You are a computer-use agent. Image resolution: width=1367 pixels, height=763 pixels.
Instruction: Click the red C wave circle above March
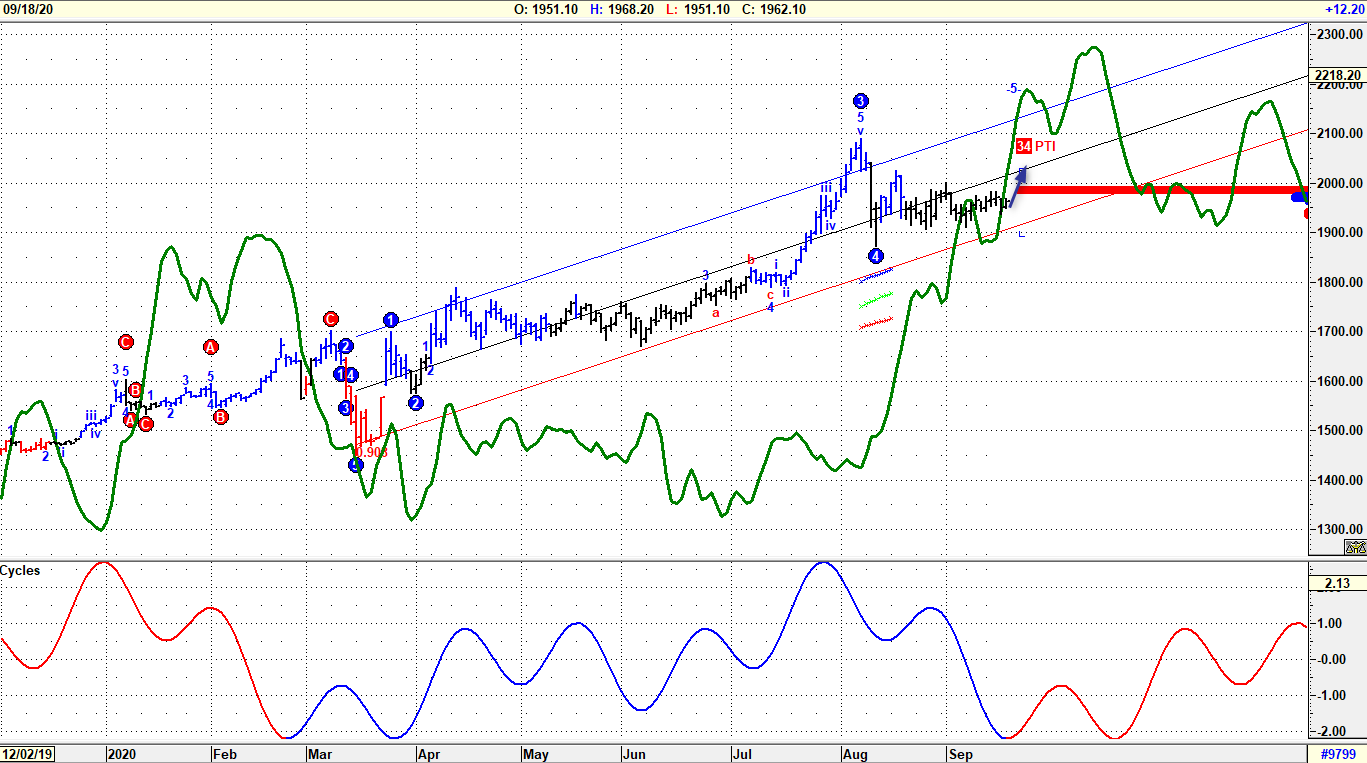[x=331, y=319]
